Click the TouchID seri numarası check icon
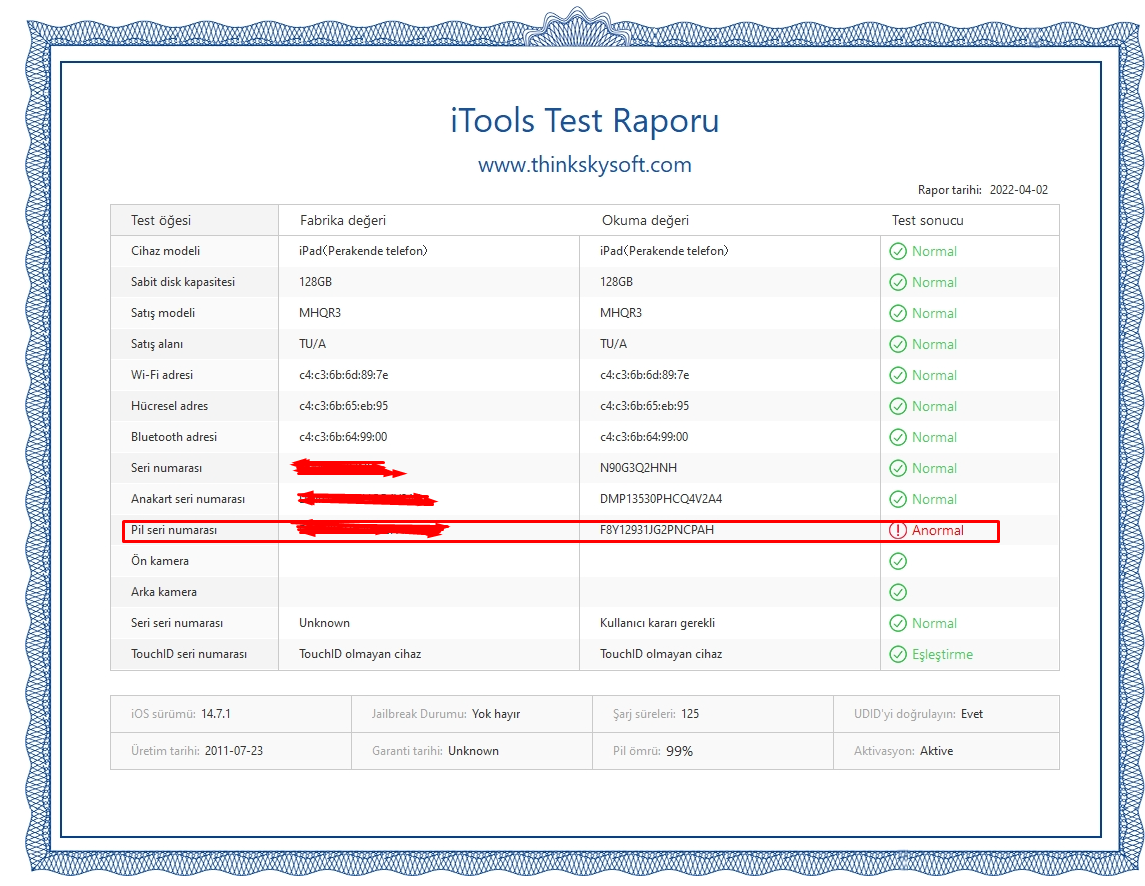 point(897,654)
